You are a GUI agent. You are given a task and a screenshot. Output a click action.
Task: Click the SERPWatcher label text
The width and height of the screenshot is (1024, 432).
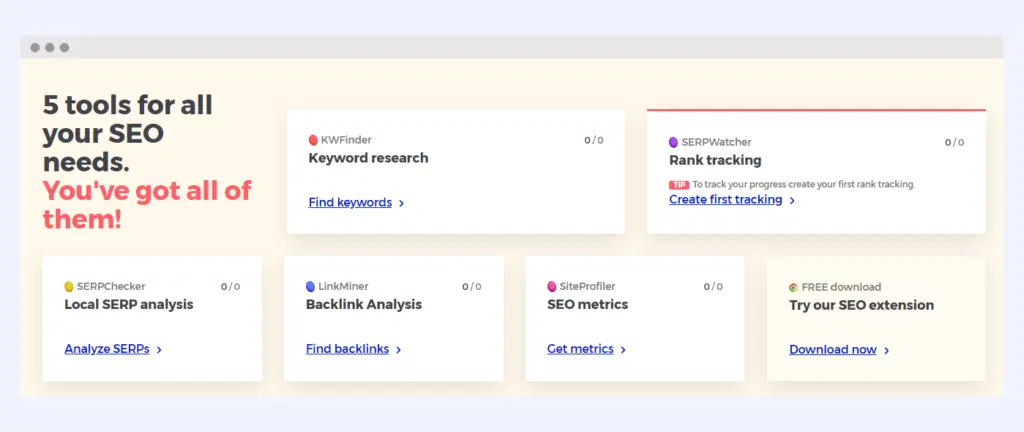[x=716, y=142]
